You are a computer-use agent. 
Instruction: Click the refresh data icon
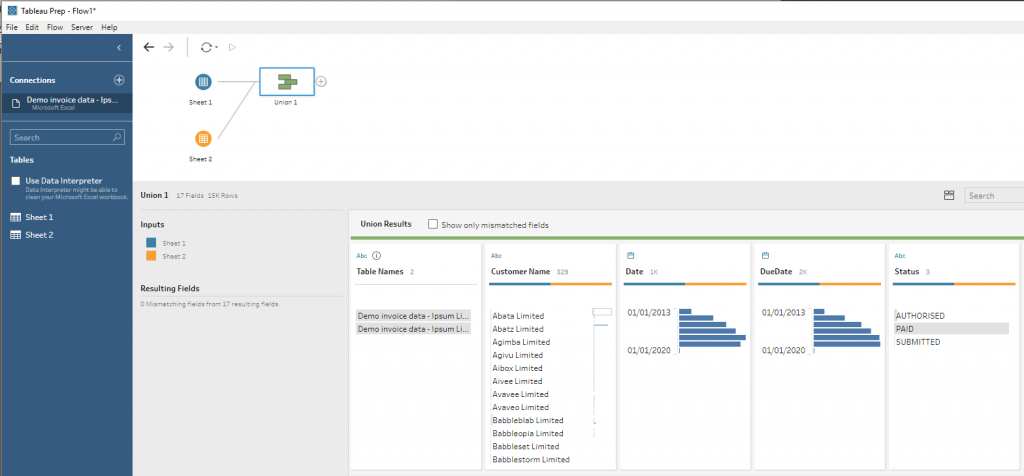(206, 47)
